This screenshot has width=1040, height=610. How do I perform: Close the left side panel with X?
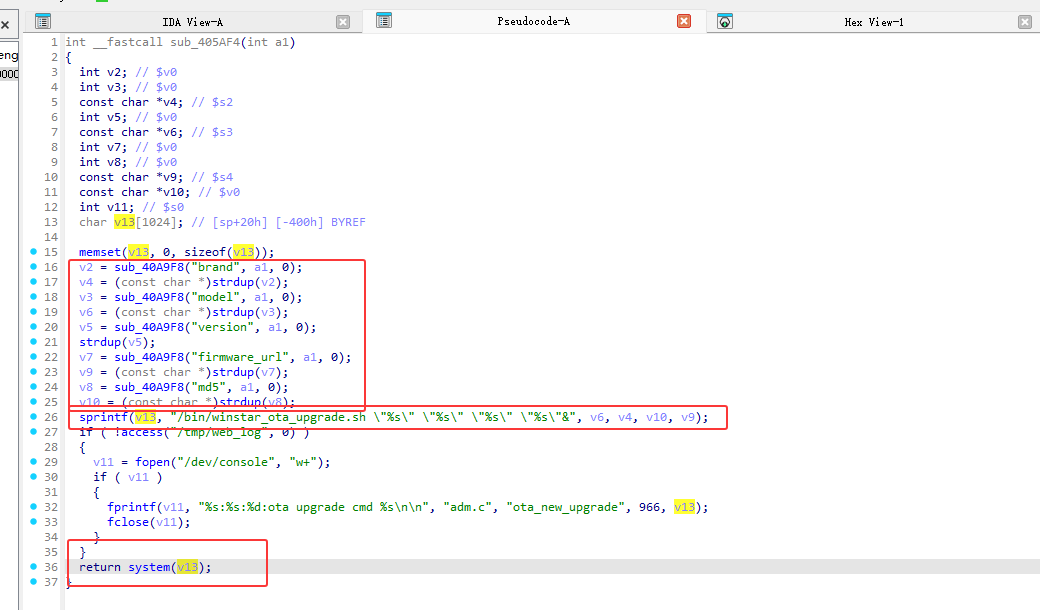pos(5,22)
